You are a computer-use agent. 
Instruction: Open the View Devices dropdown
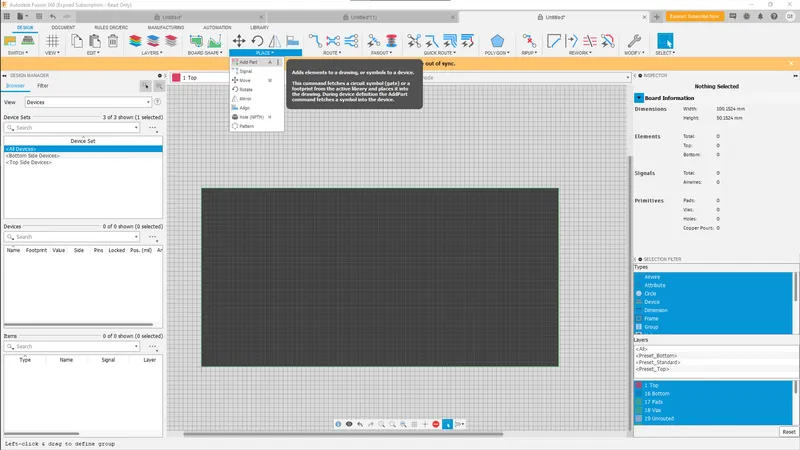click(88, 102)
